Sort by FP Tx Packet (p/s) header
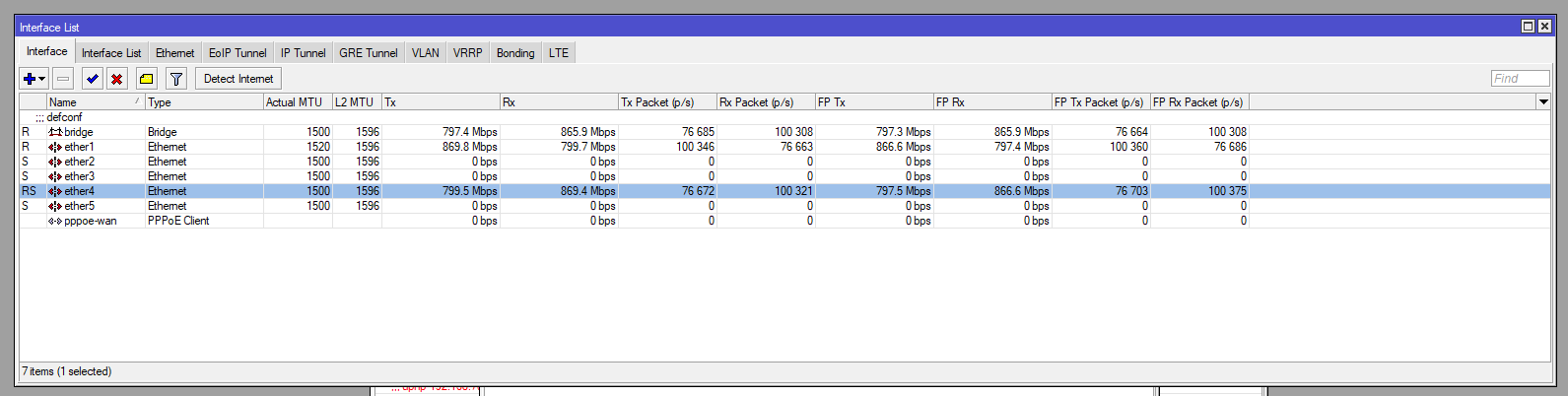 (x=1101, y=101)
